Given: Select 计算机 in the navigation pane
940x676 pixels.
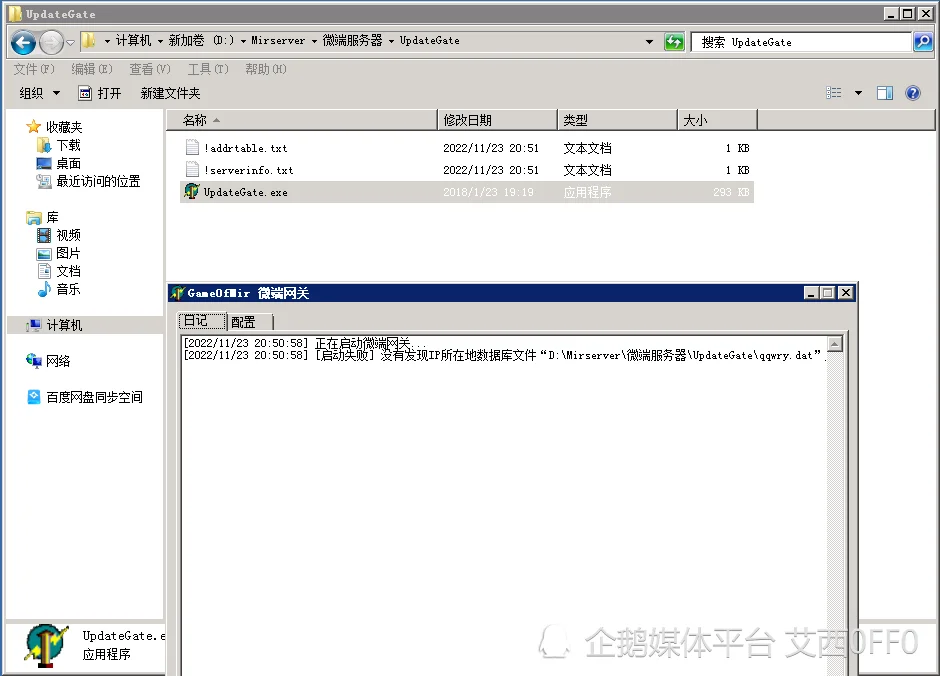Looking at the screenshot, I should point(64,325).
